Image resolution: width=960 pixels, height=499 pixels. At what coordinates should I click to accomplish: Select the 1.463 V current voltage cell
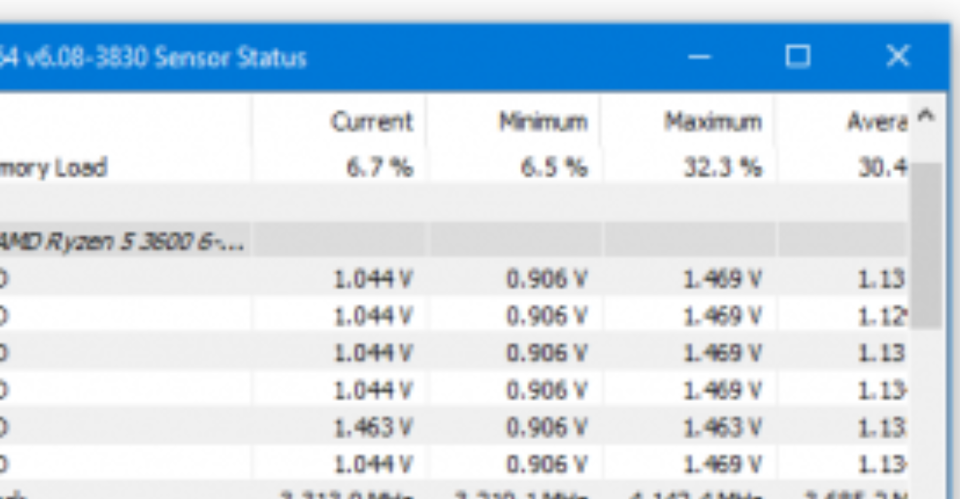373,427
